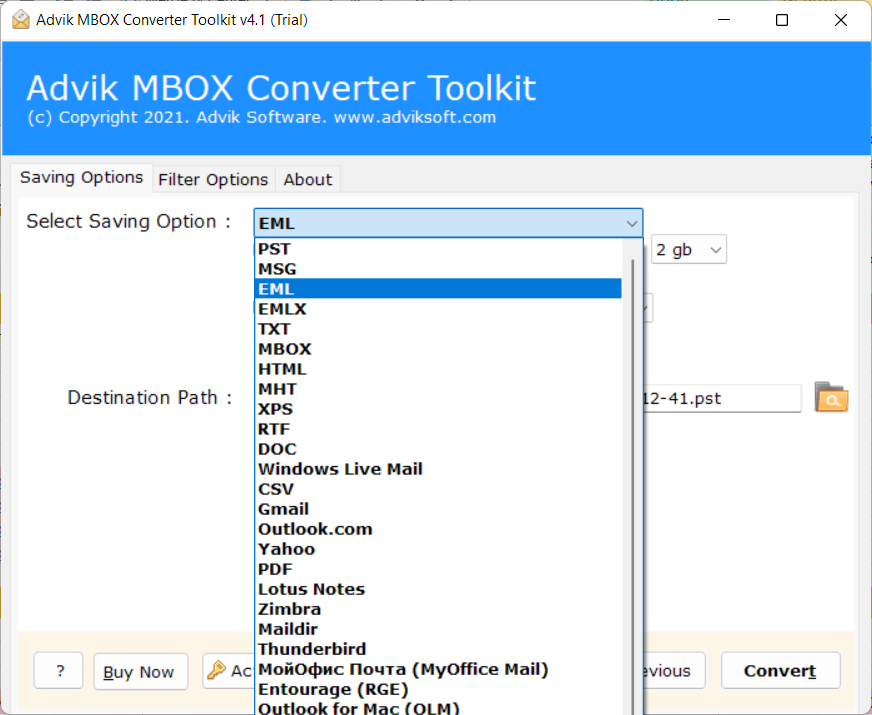Click the folder browse icon beside Destination Path
Screen dimensions: 872x715
click(831, 397)
